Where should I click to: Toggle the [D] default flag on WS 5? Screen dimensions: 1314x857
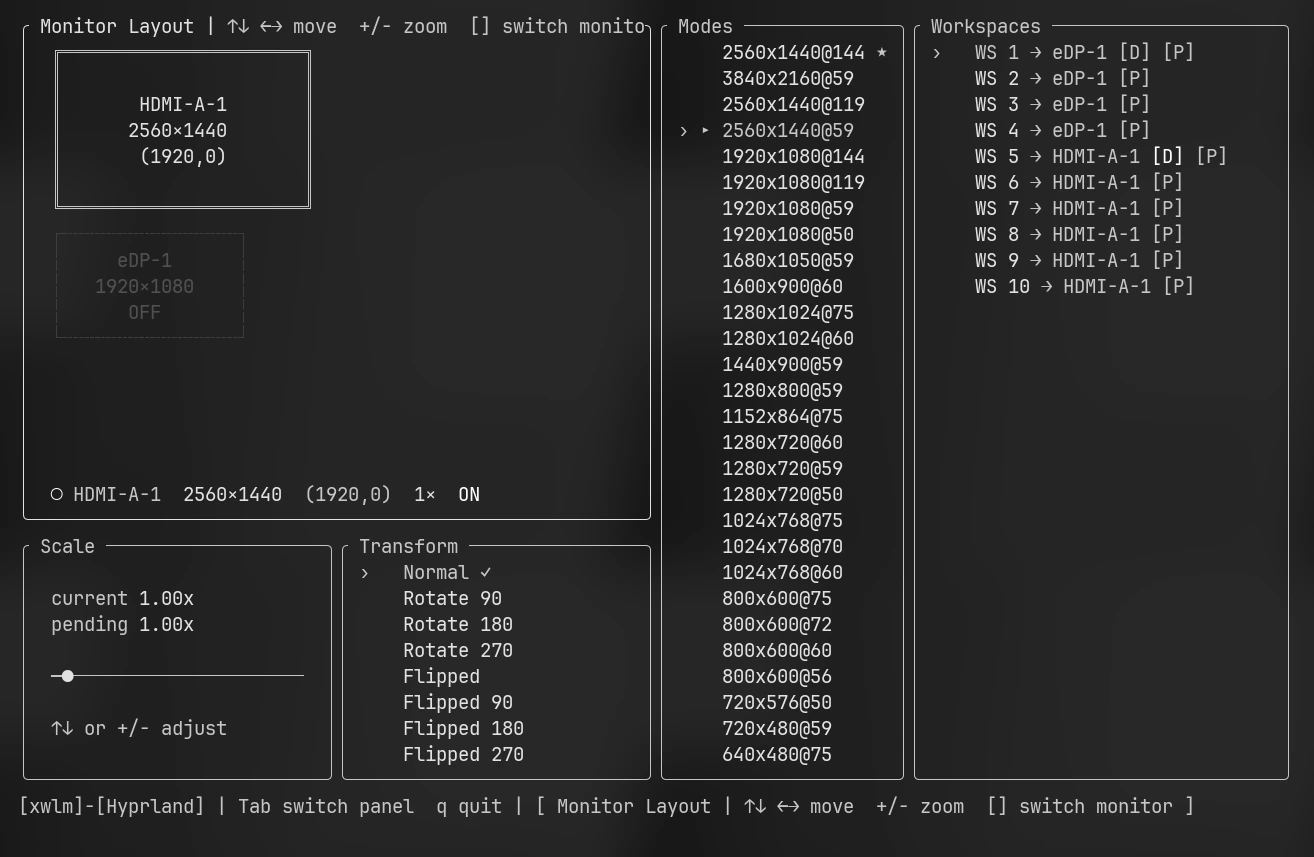1167,156
